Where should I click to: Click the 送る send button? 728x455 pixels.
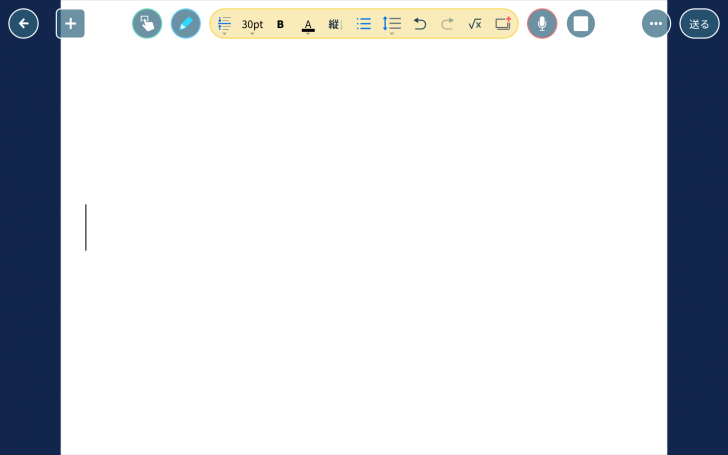click(x=699, y=24)
